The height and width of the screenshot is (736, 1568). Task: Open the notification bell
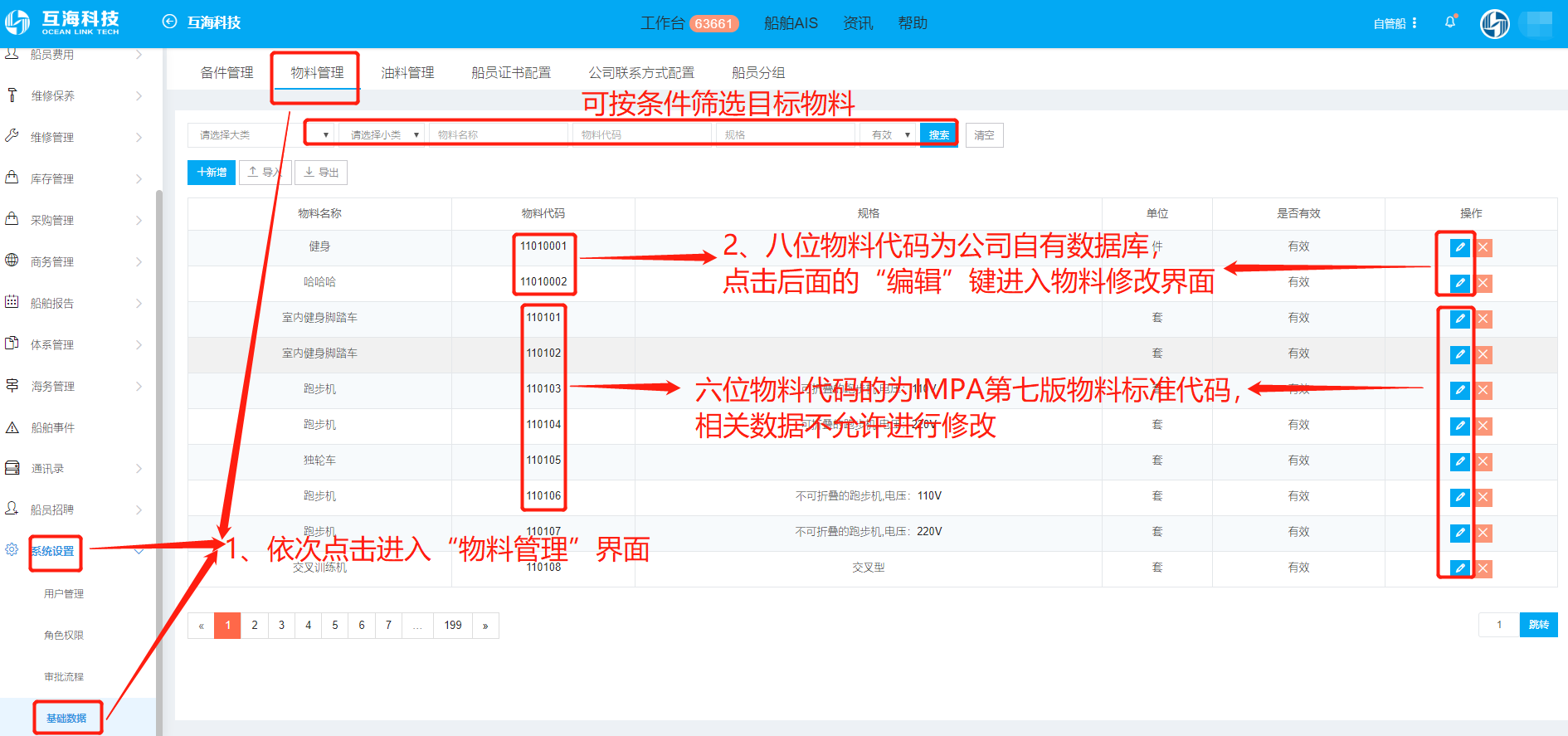1450,22
